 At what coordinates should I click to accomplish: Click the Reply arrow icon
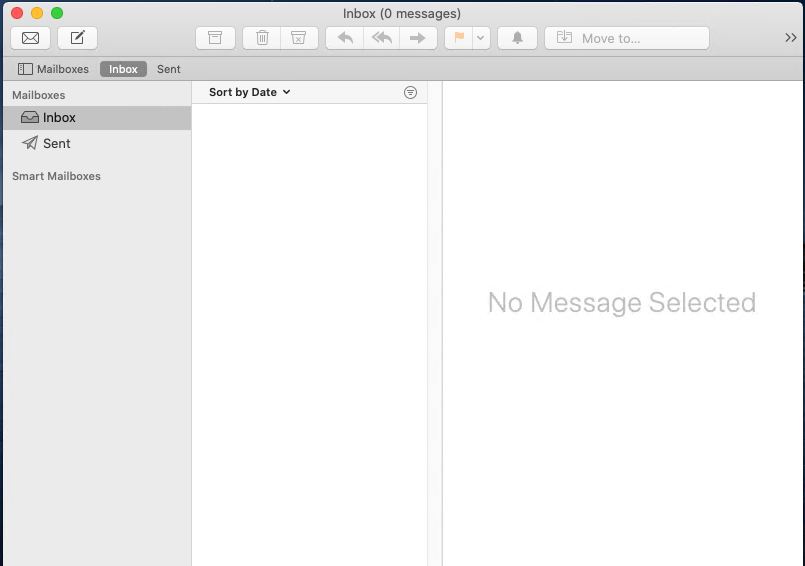tap(345, 38)
